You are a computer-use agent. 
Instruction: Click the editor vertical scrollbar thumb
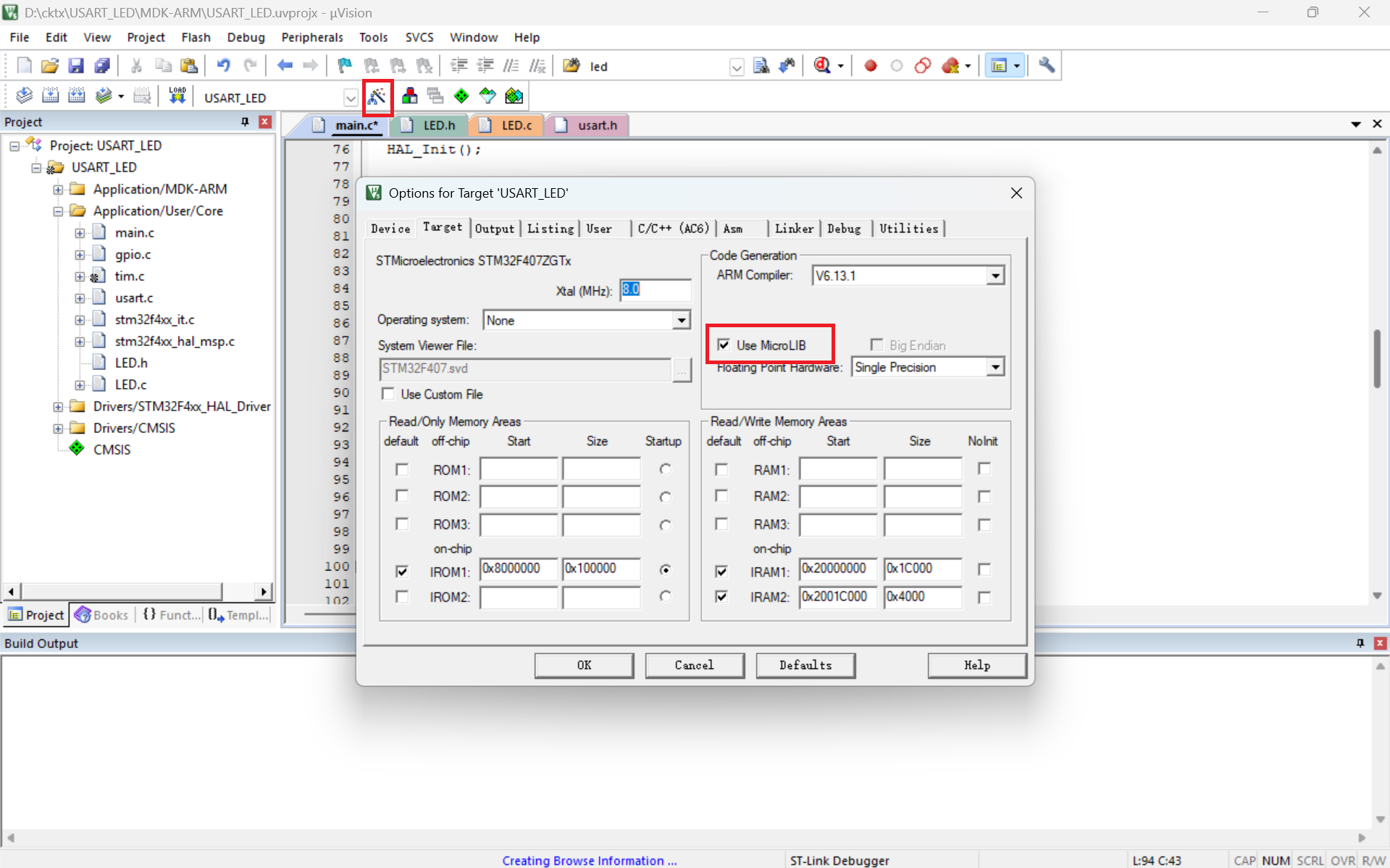[1377, 358]
